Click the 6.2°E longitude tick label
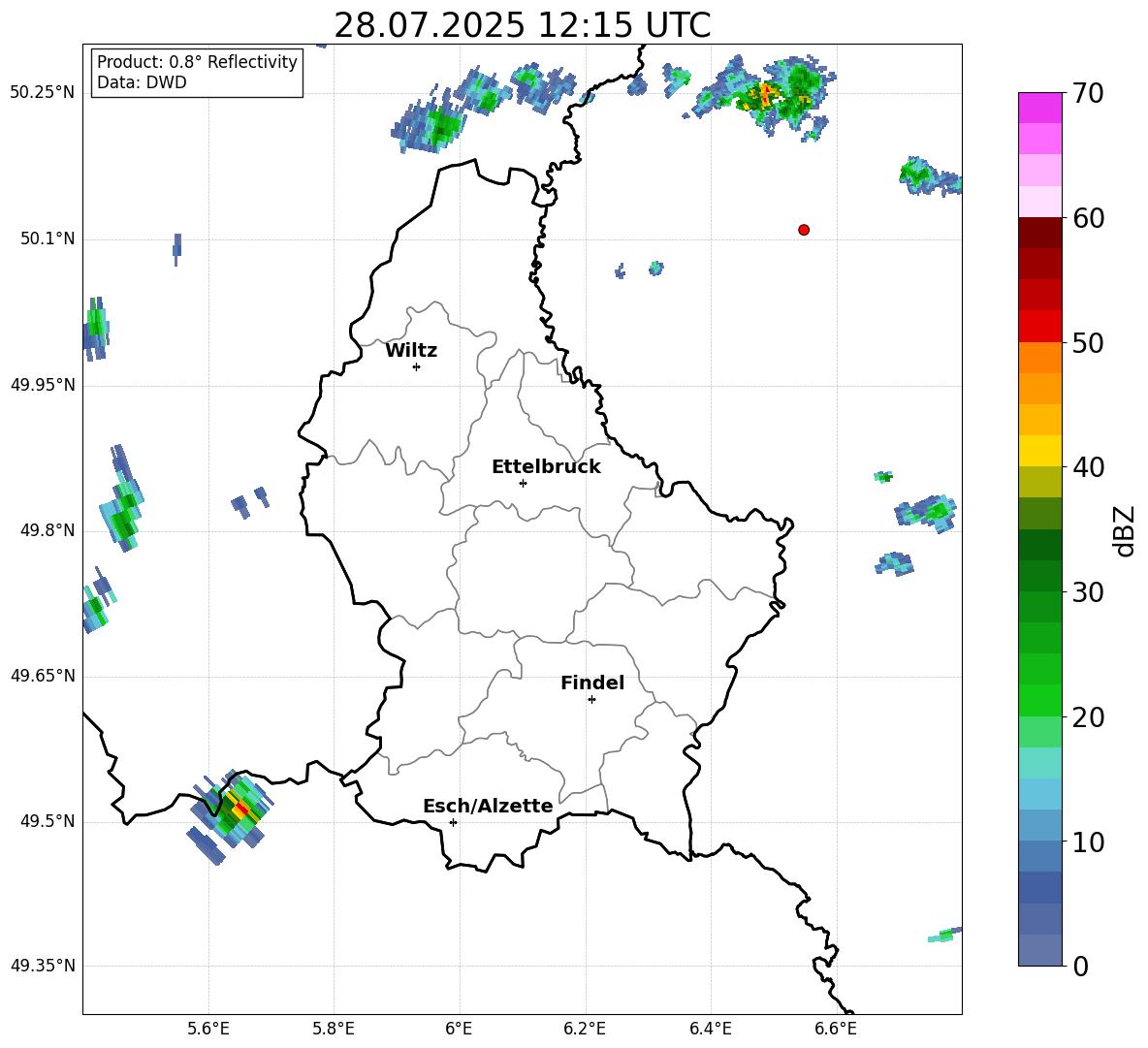This screenshot has width=1148, height=1048. [x=585, y=1029]
